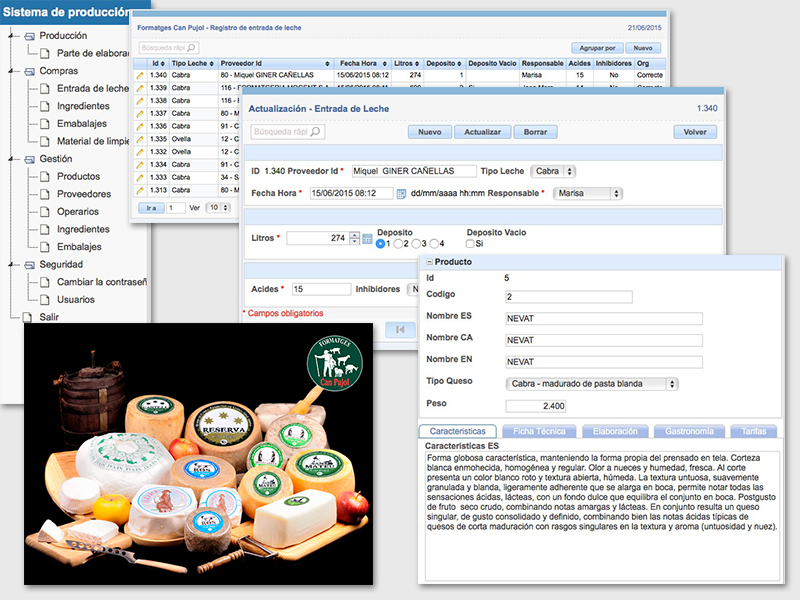Image resolution: width=800 pixels, height=600 pixels.
Task: Open calendar picker next to Fecha Hora
Action: point(401,194)
